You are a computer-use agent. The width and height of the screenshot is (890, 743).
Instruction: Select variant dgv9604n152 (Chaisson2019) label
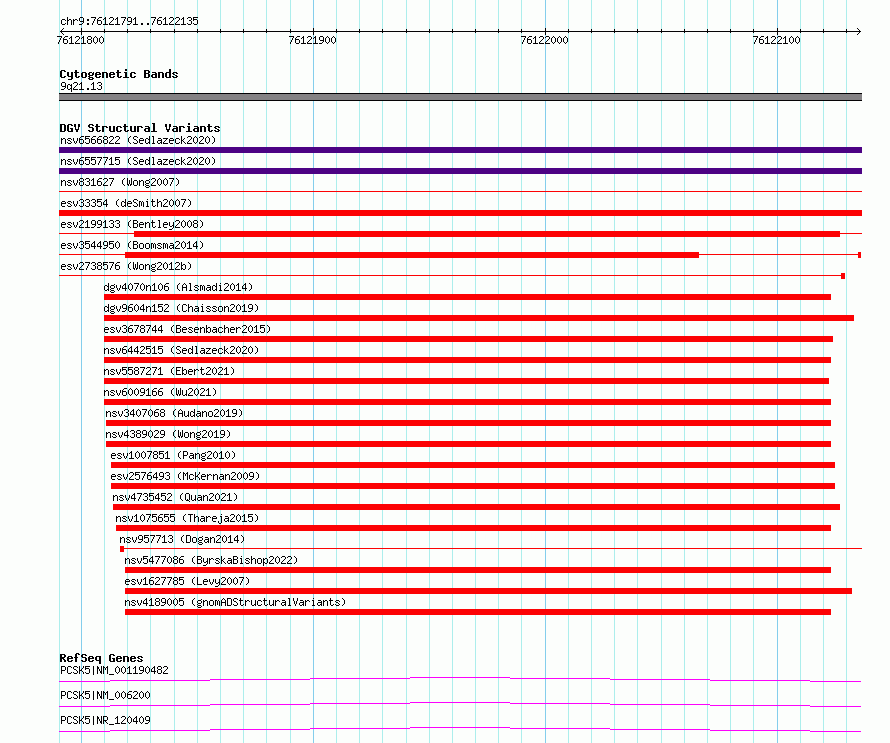(181, 308)
